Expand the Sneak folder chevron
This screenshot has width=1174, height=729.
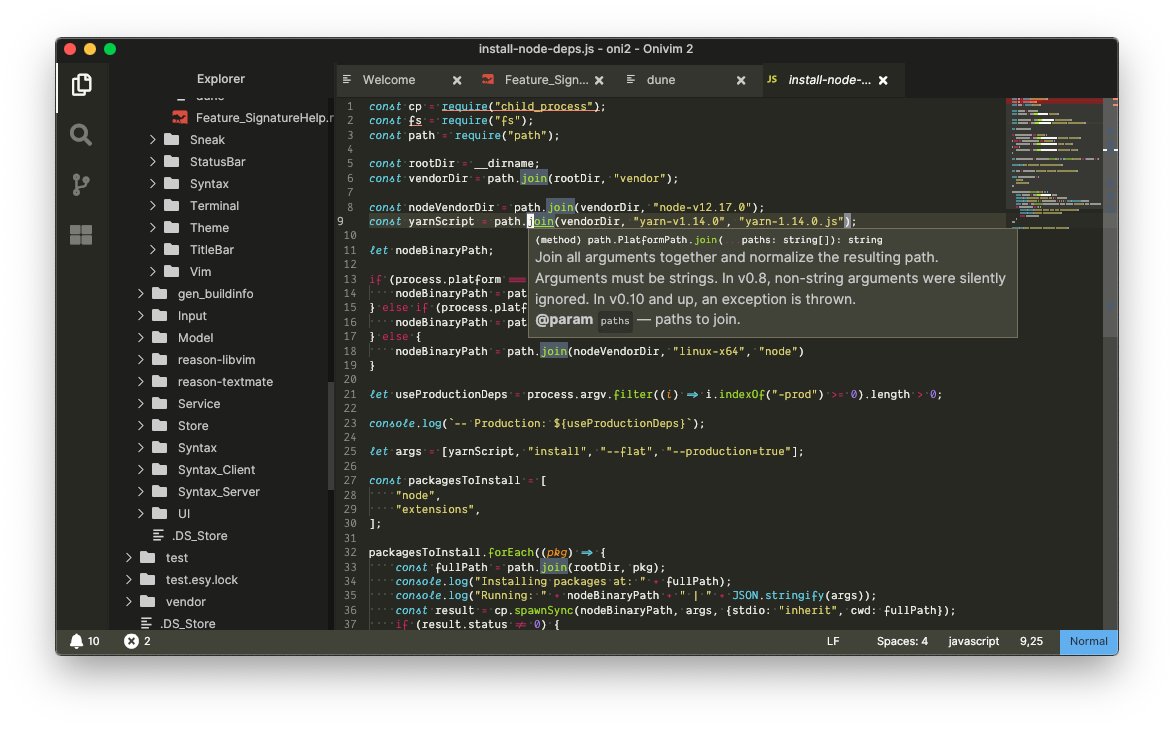click(153, 140)
